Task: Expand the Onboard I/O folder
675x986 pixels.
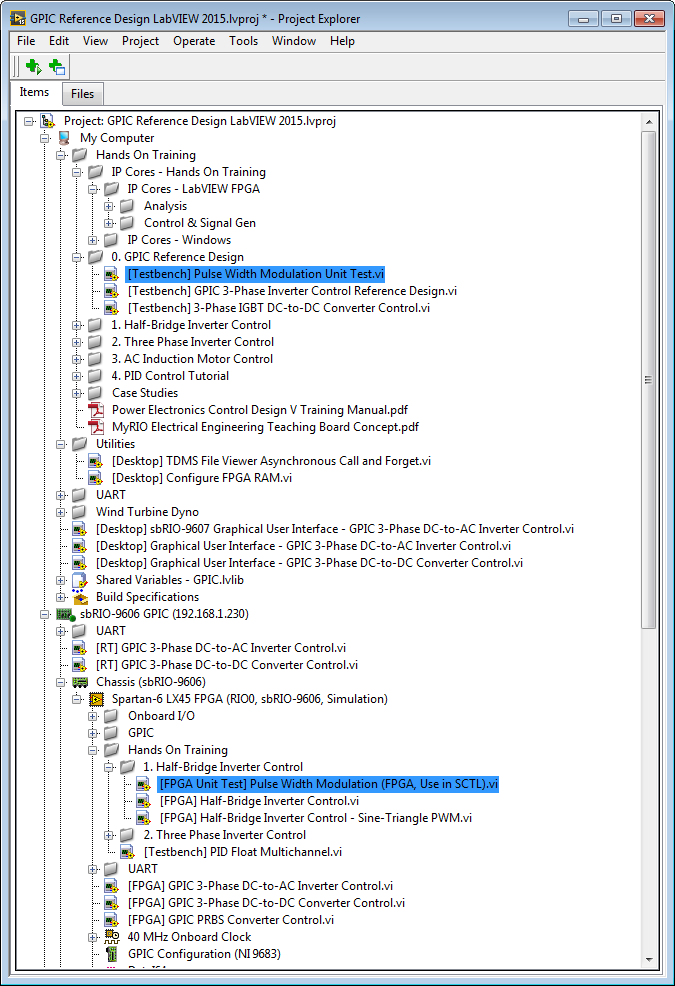Action: 93,716
